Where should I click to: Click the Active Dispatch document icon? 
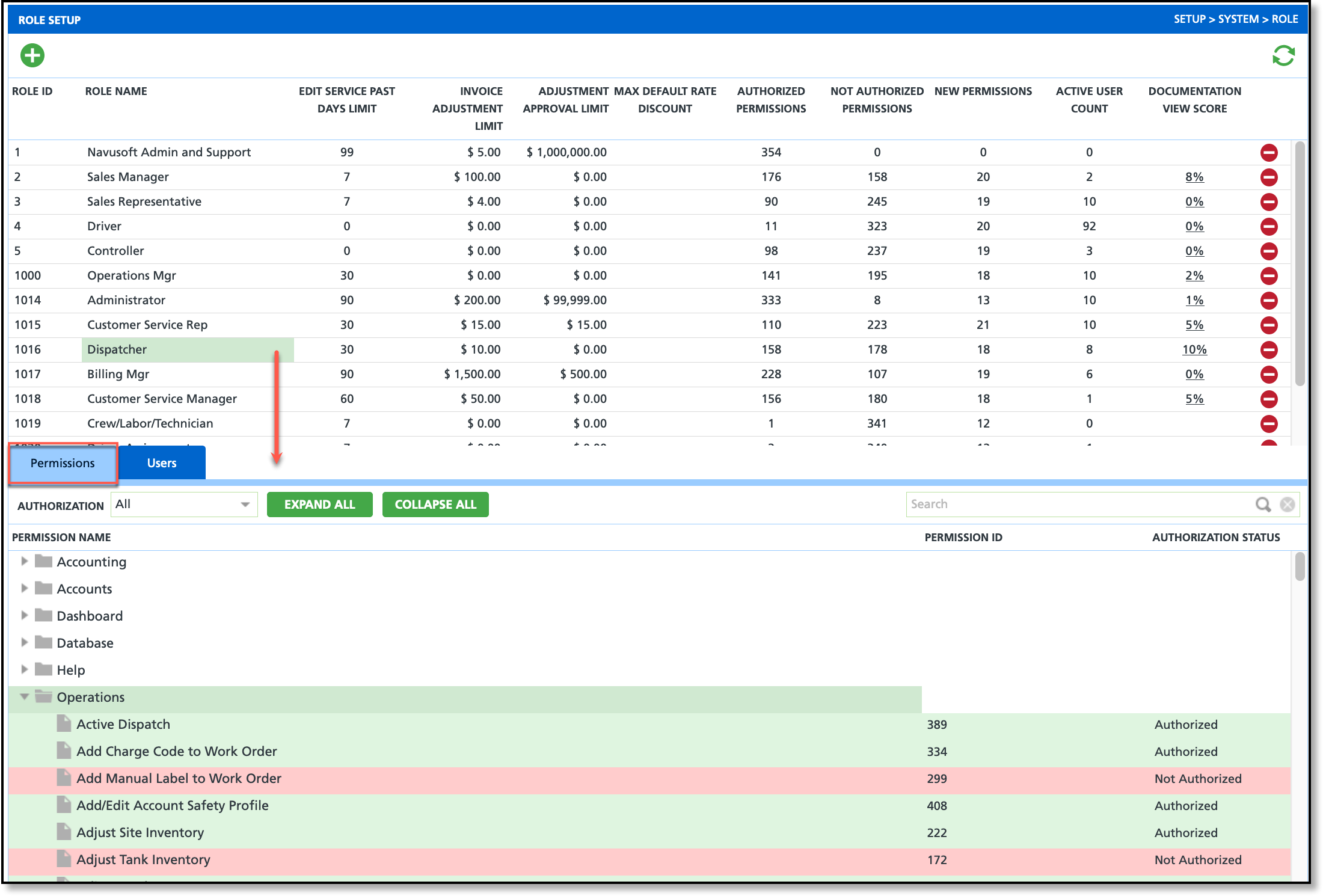coord(64,723)
